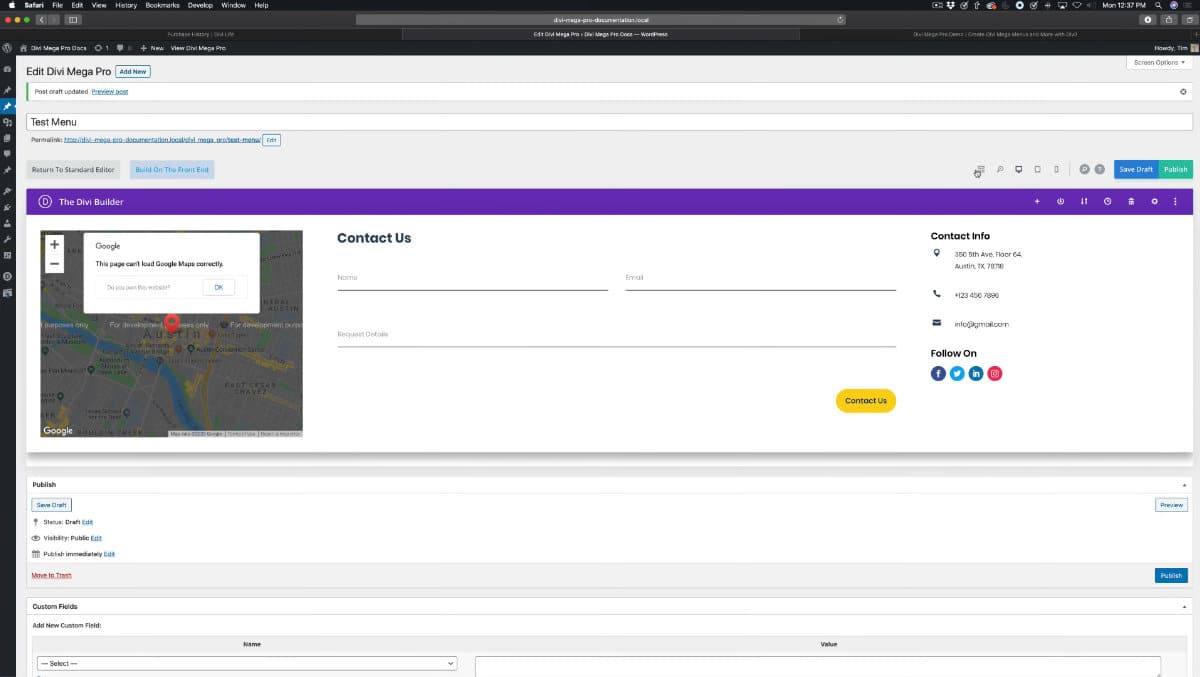Open editing history clock icon
This screenshot has width=1200, height=677.
coord(1107,202)
